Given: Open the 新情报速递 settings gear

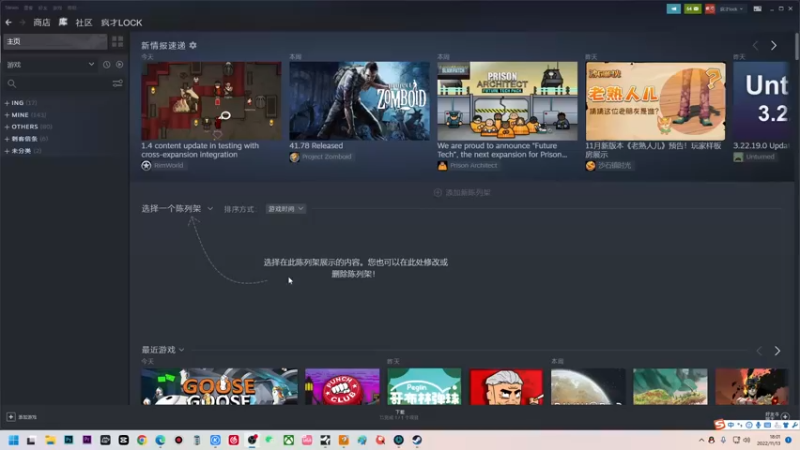Looking at the screenshot, I should 193,45.
